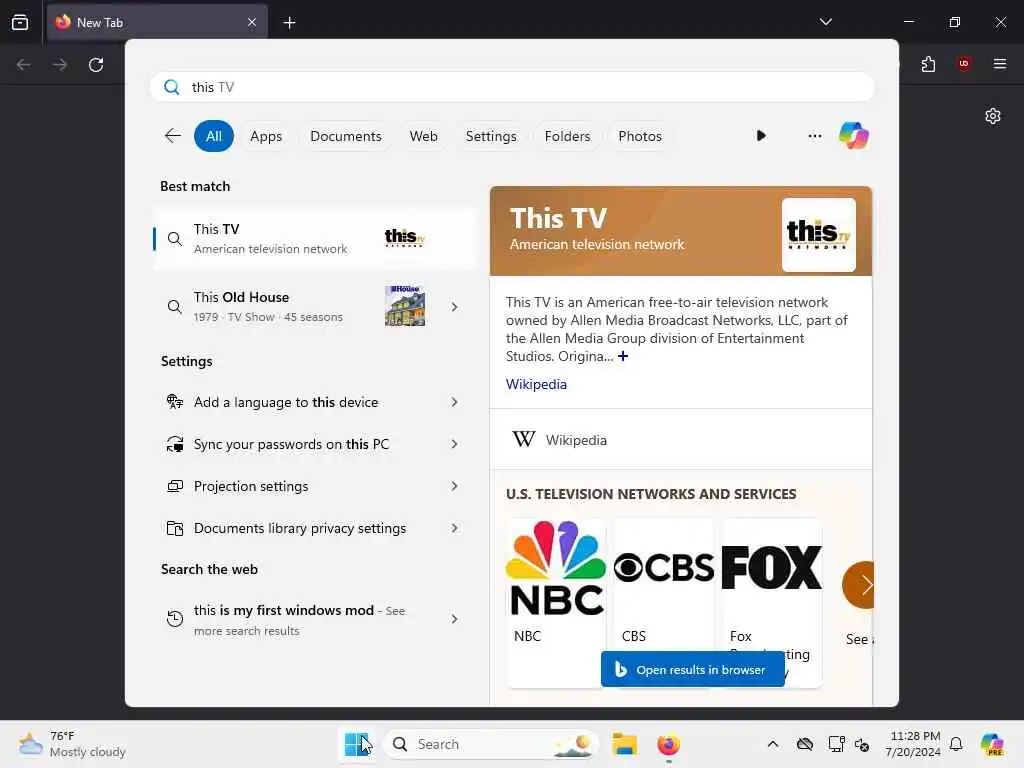Open the list all tabs dropdown
Image resolution: width=1024 pixels, height=768 pixels.
coord(825,22)
